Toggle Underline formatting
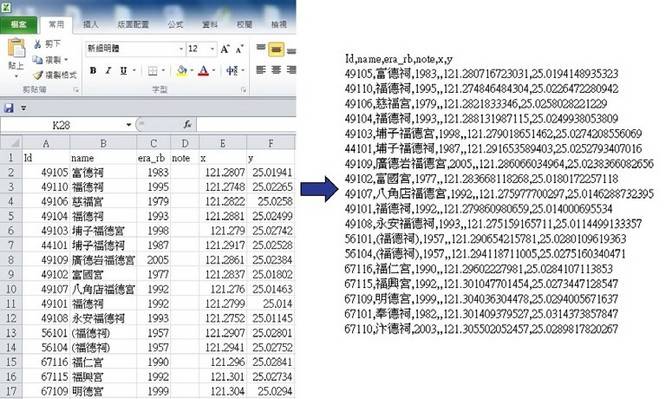666x399 pixels. [123, 71]
